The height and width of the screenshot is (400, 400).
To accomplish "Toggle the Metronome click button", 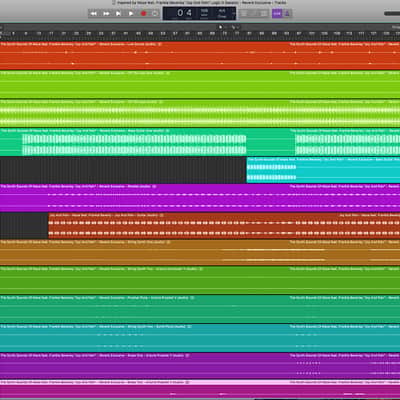I will tap(287, 14).
